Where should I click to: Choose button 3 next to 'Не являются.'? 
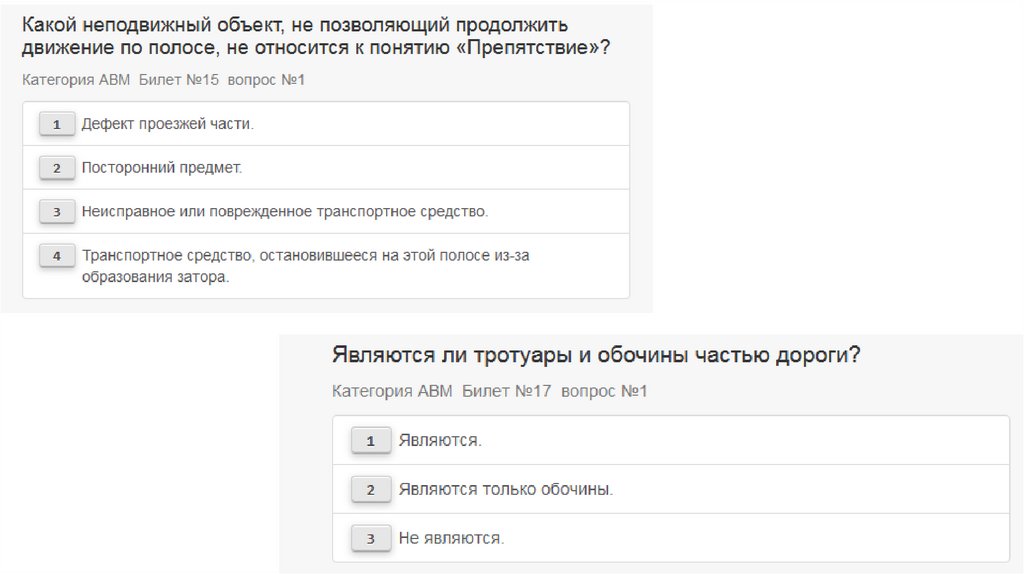click(371, 539)
